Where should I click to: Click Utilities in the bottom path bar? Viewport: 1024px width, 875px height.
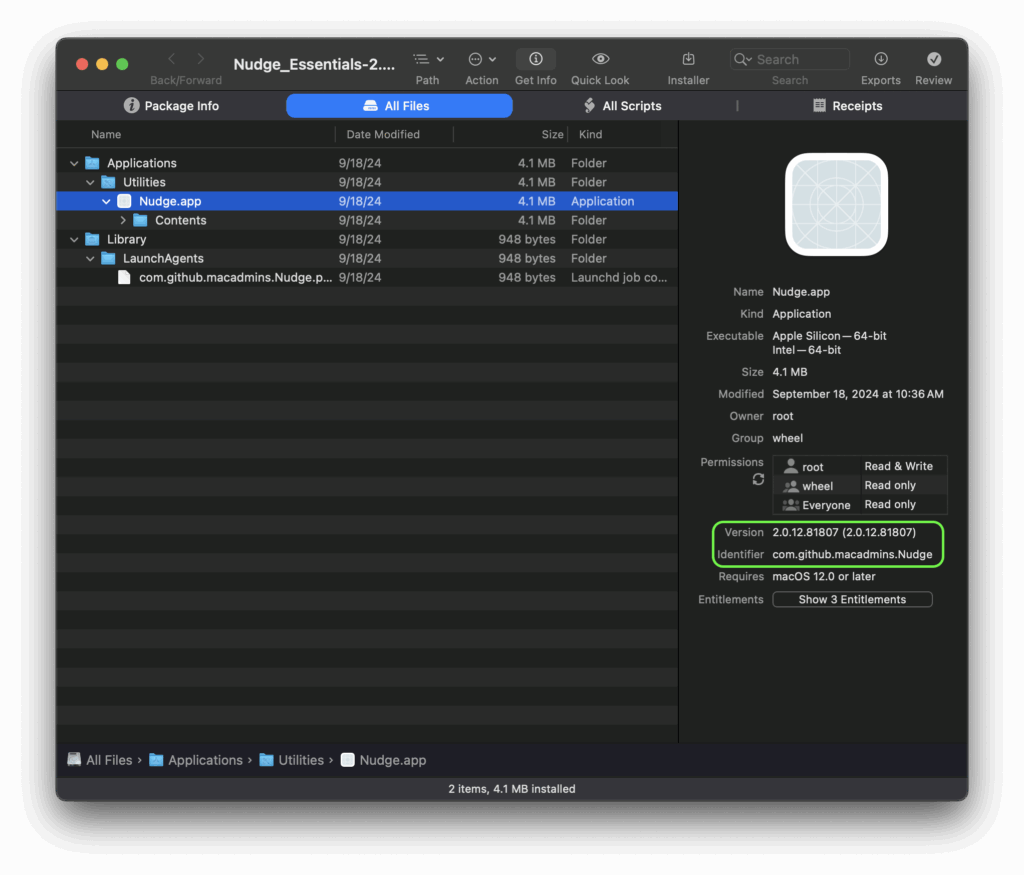point(300,760)
